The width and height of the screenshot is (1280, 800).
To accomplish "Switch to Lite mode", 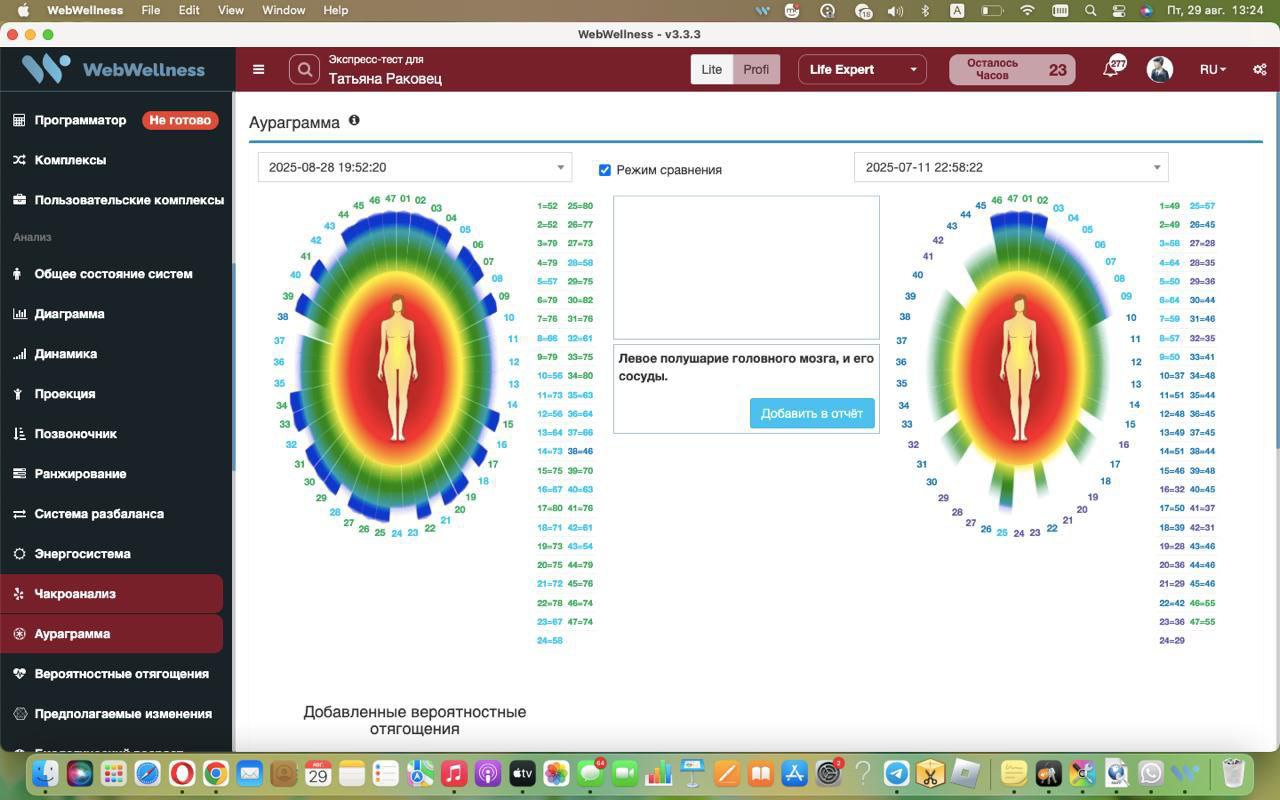I will tap(711, 69).
